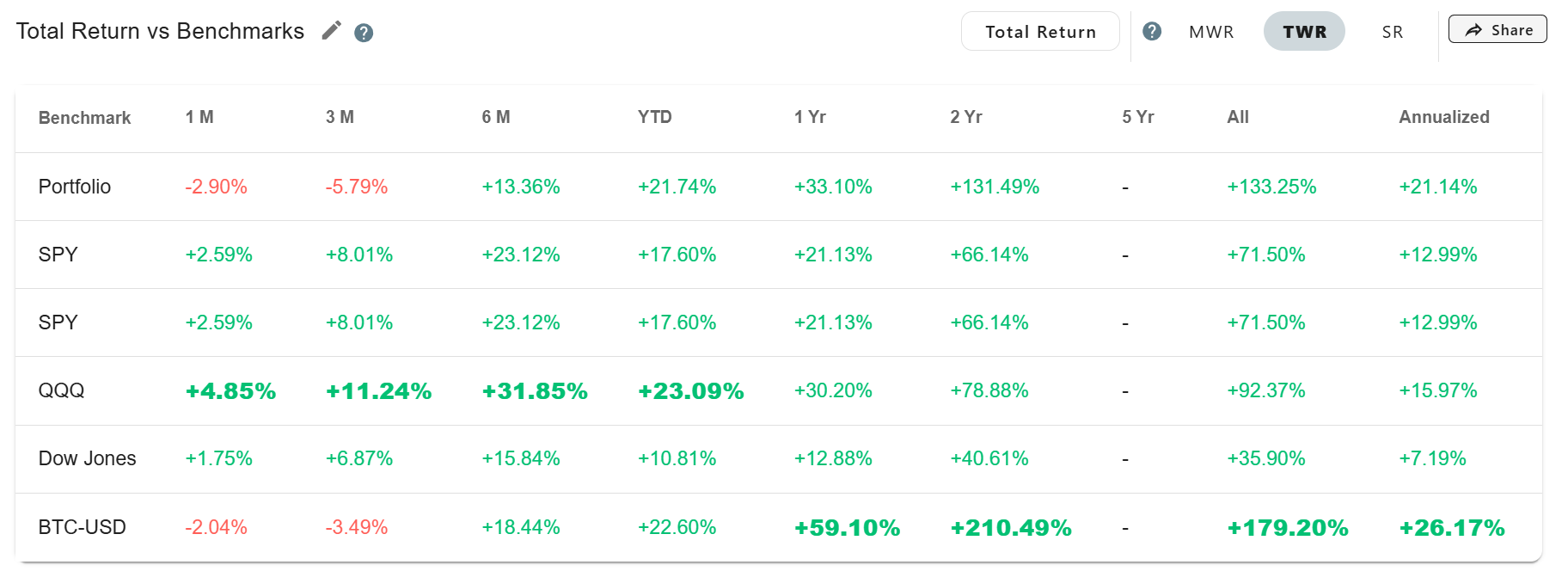This screenshot has height=571, width=1568.
Task: Click the 2 Yr column header
Action: pyautogui.click(x=965, y=117)
